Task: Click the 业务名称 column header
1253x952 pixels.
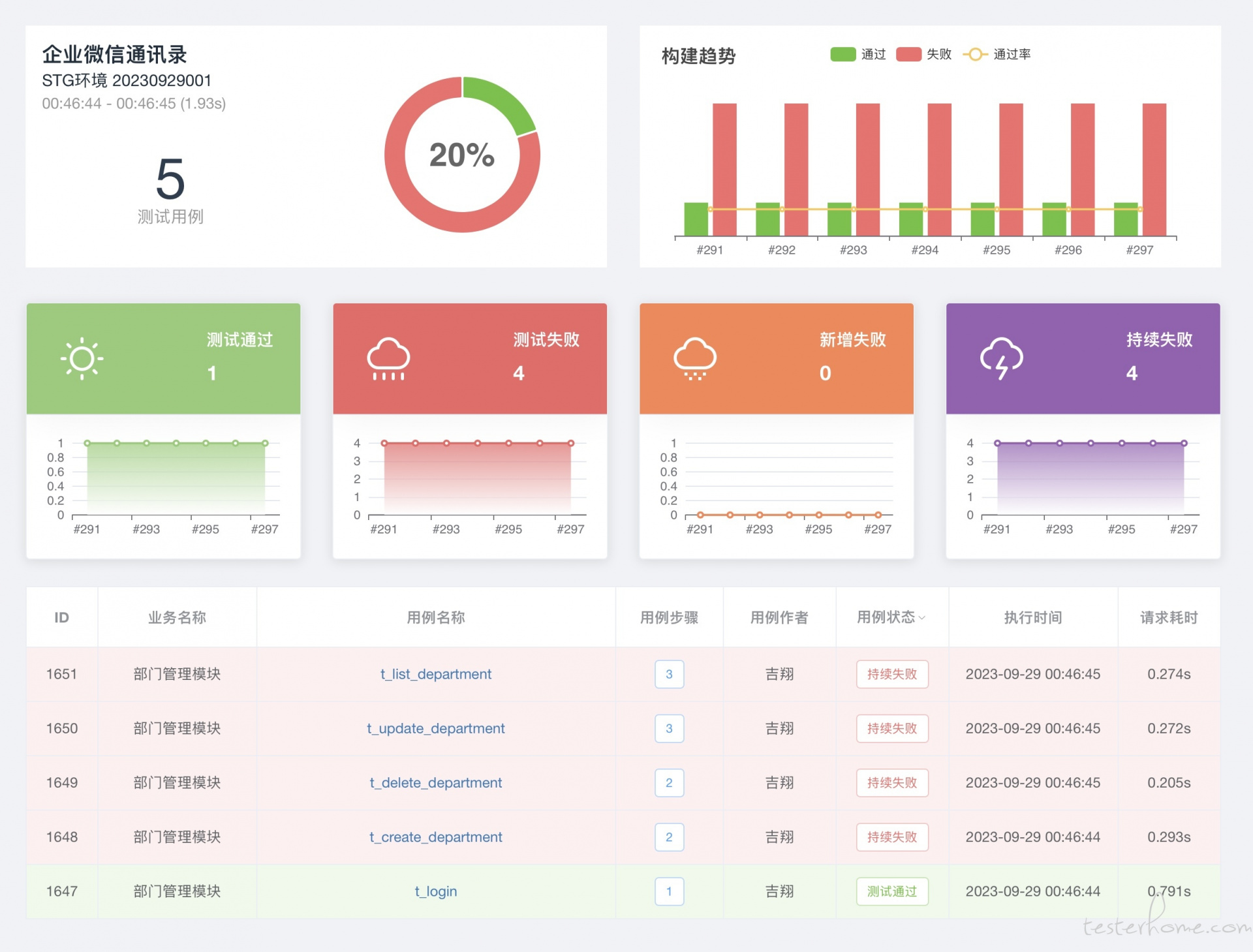Action: [x=177, y=617]
